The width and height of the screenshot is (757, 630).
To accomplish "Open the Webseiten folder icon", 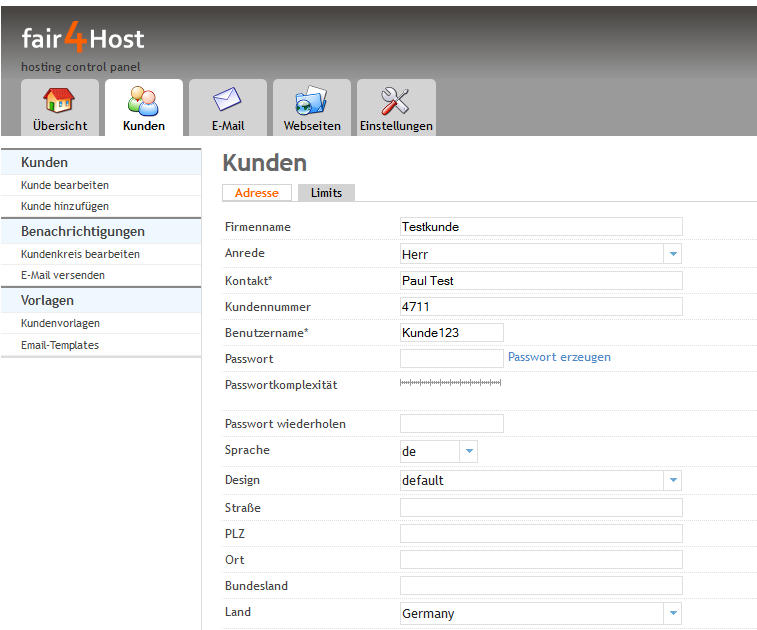I will click(311, 101).
